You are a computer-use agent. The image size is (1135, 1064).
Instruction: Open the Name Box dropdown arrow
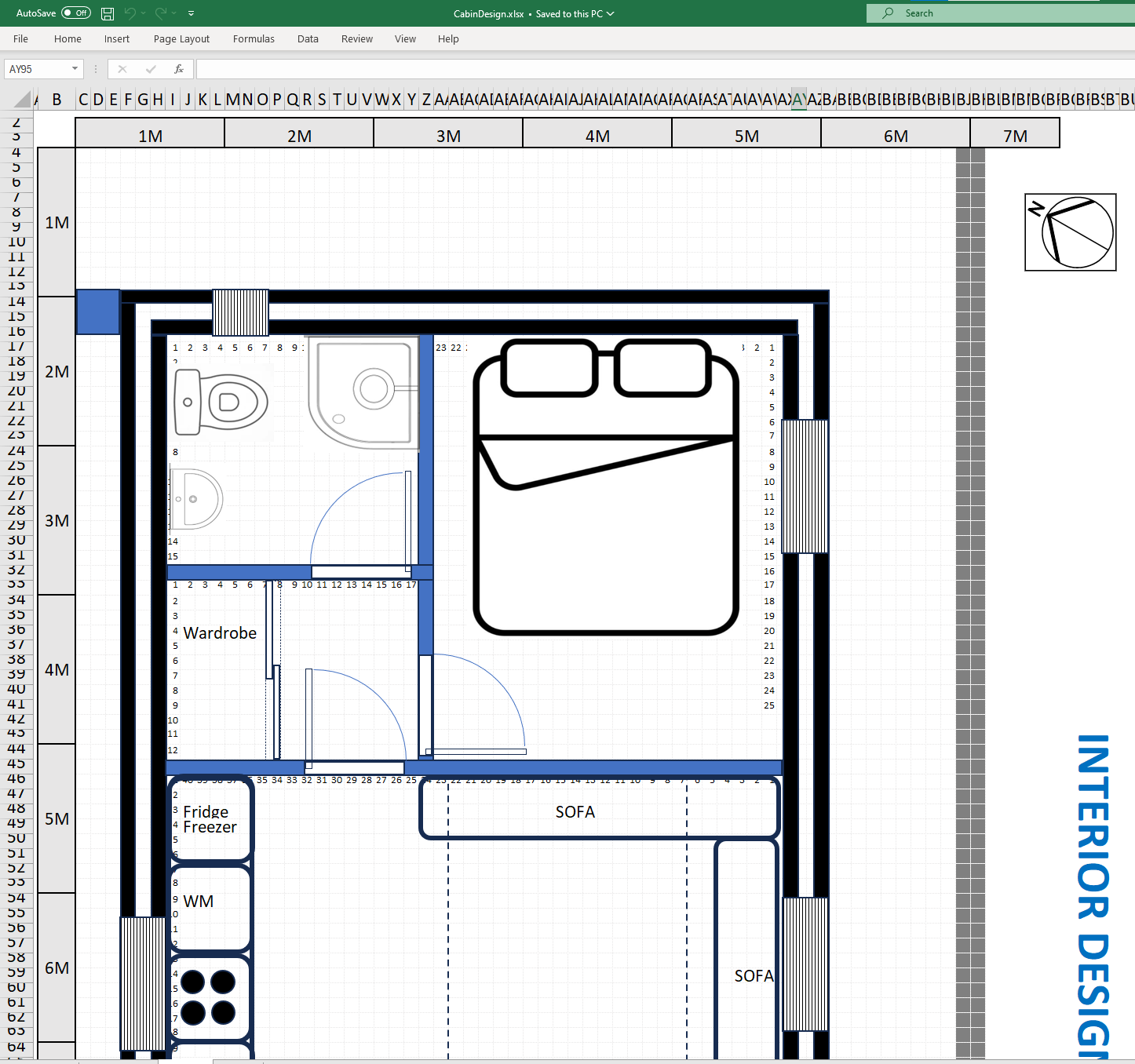tap(75, 69)
